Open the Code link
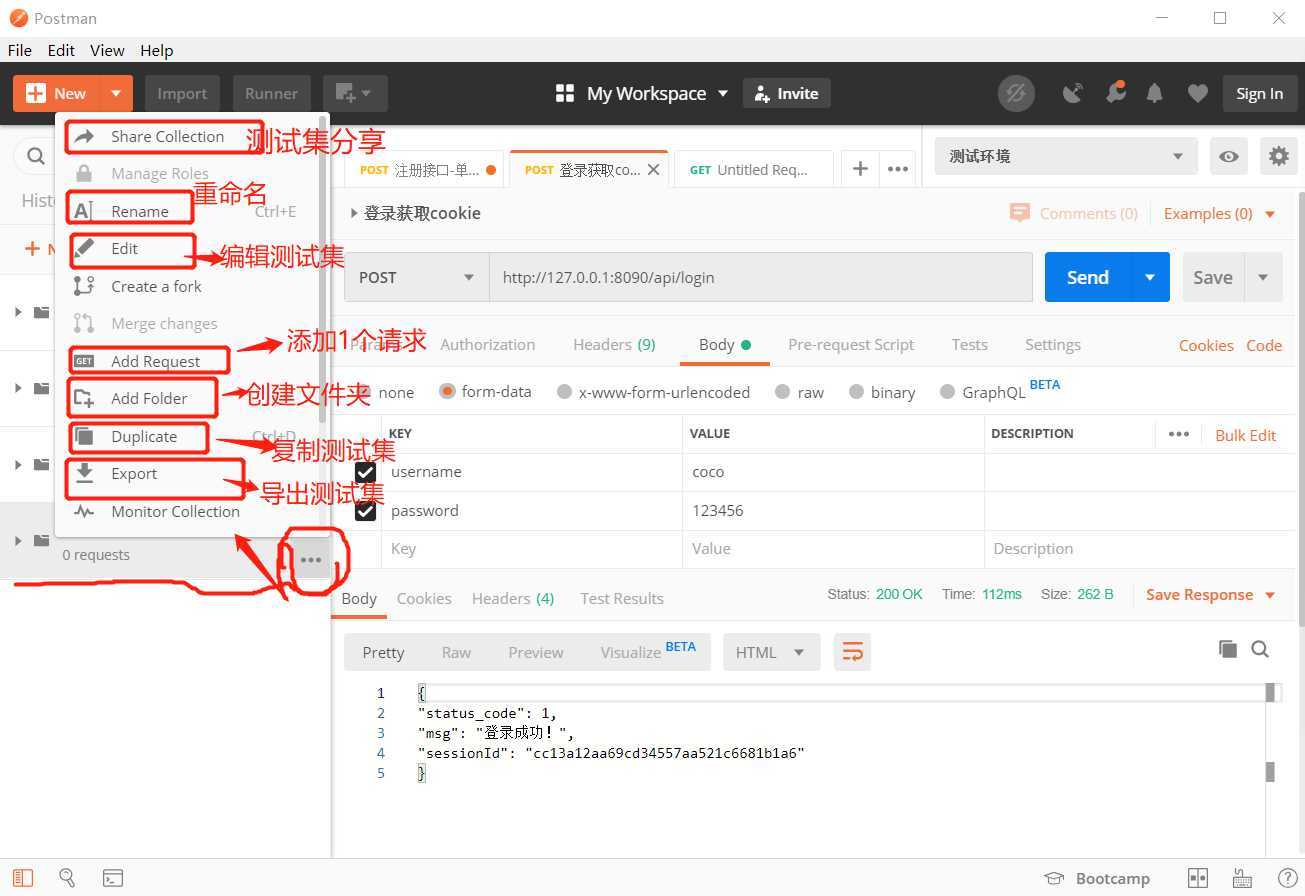1305x896 pixels. coord(1264,345)
